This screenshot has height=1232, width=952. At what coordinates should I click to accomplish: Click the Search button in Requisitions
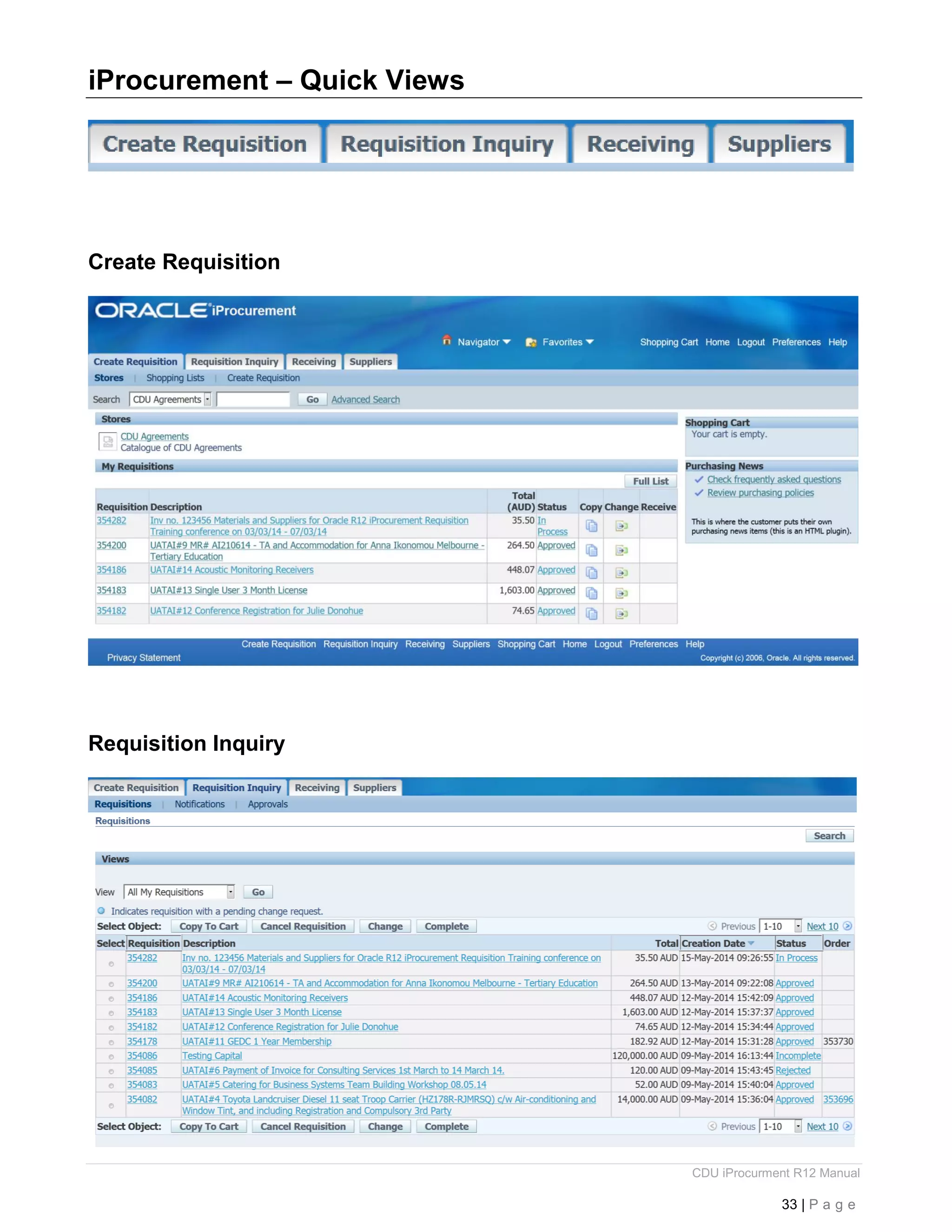coord(829,835)
